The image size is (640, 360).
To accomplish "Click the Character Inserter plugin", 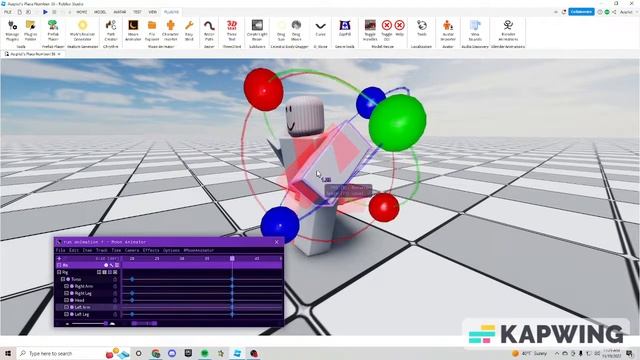I will point(170,31).
